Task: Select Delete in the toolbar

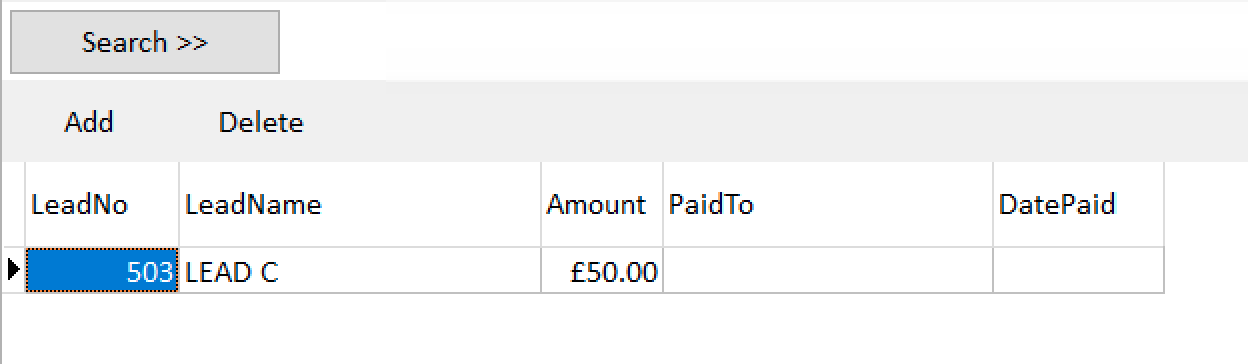Action: coord(260,122)
